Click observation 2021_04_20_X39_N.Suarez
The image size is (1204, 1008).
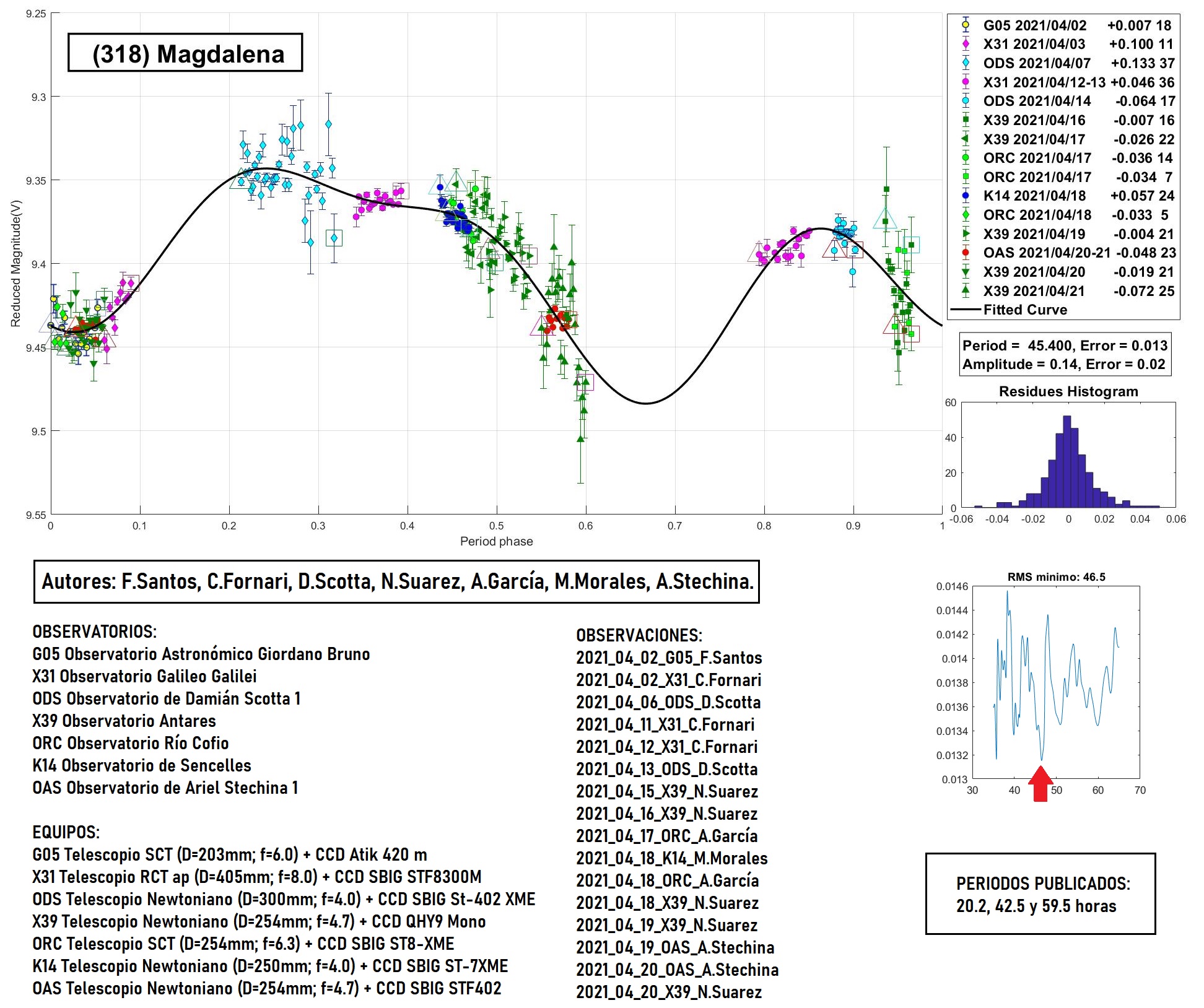click(x=669, y=992)
